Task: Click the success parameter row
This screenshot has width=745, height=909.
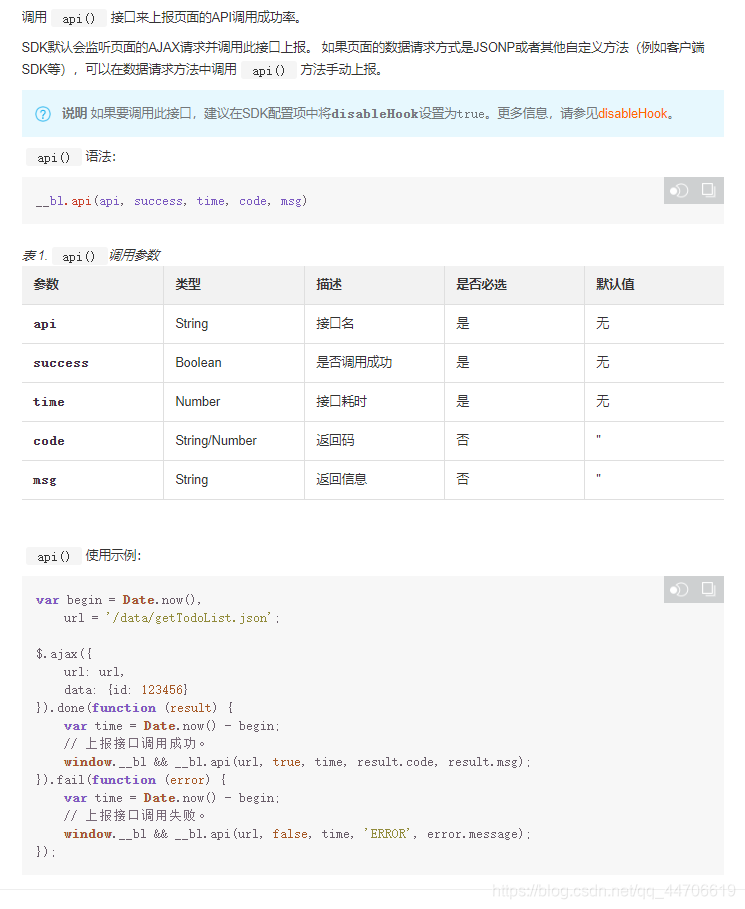Action: click(60, 363)
